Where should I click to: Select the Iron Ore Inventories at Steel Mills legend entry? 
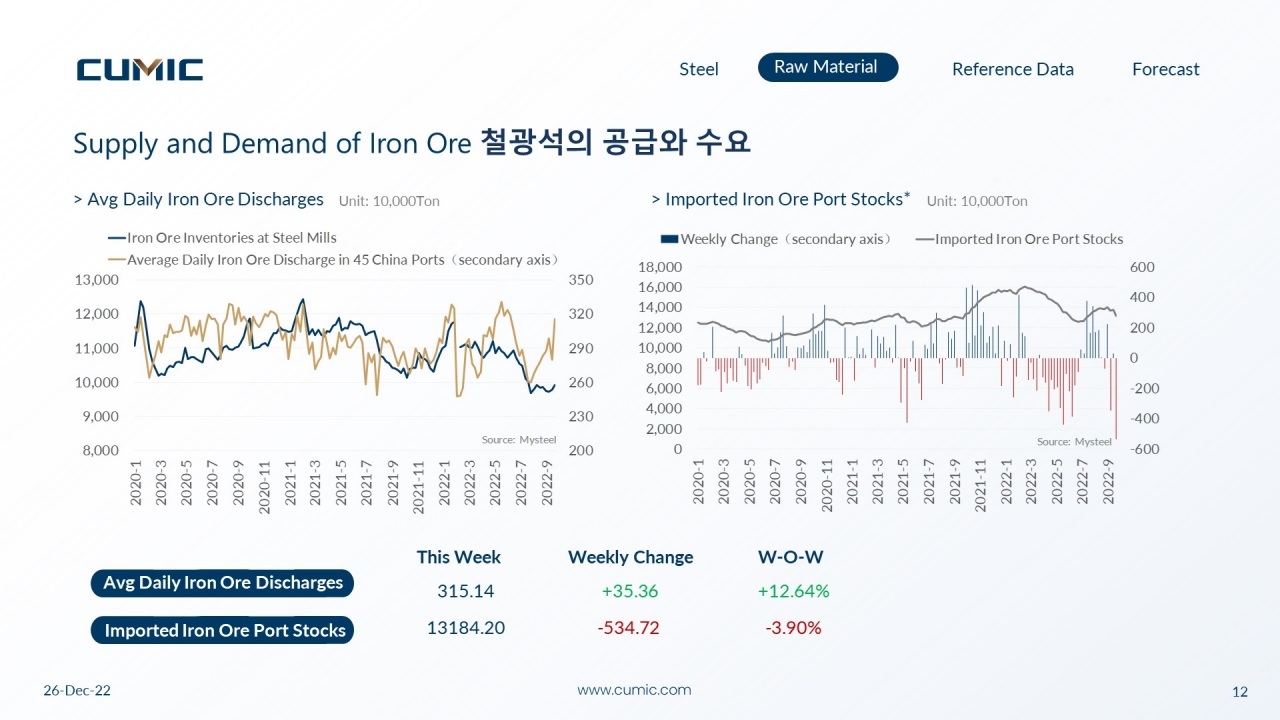[x=222, y=238]
